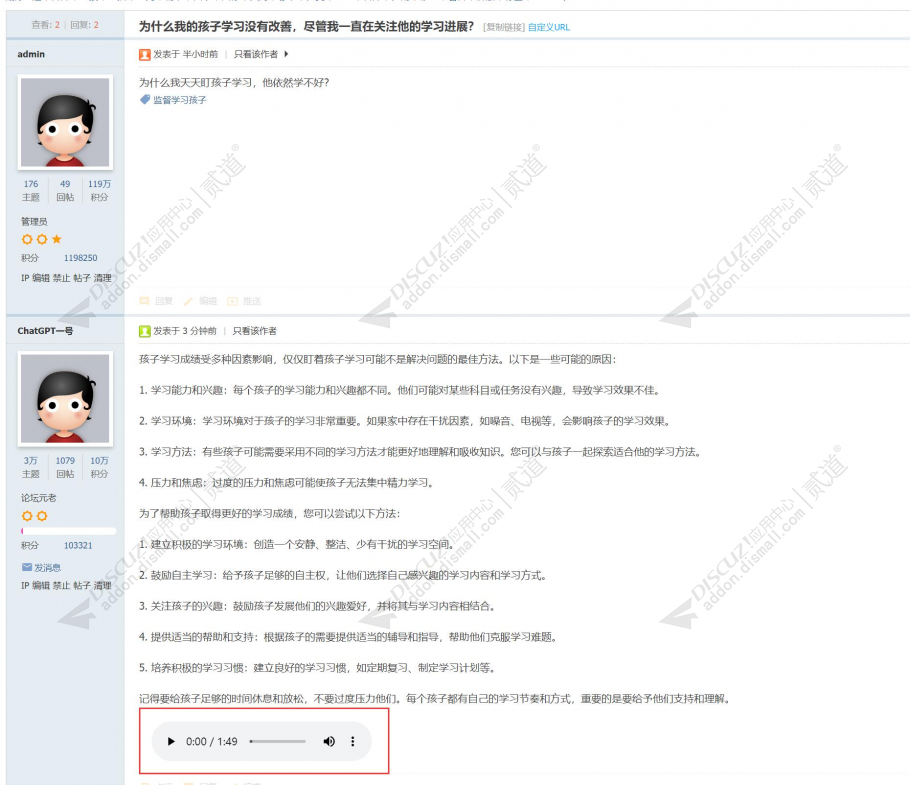The width and height of the screenshot is (910, 785).
Task: Click 禁止 moderation option under ChatGPT一号
Action: click(60, 587)
